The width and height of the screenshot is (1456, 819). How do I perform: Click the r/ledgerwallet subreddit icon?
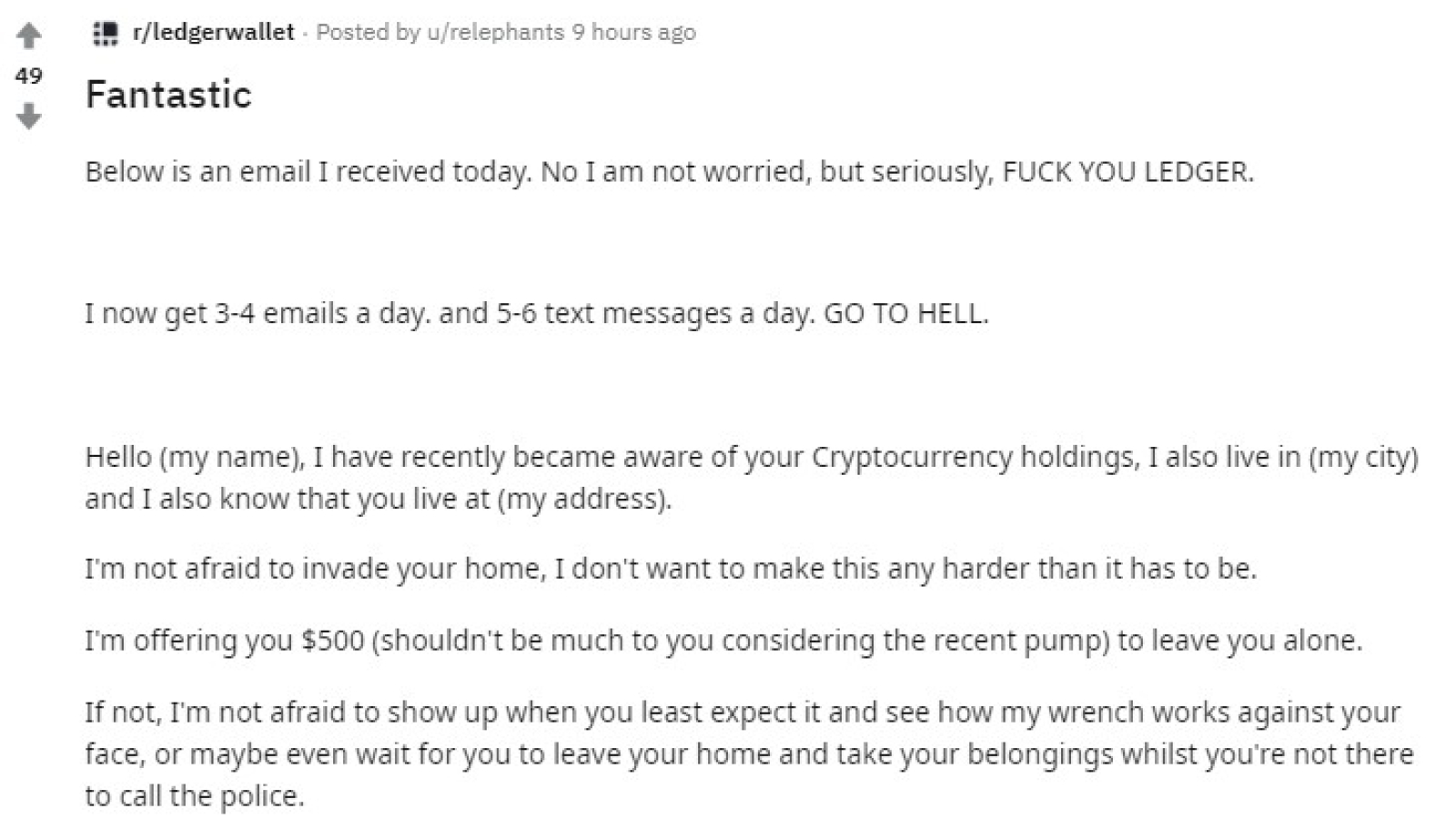106,34
